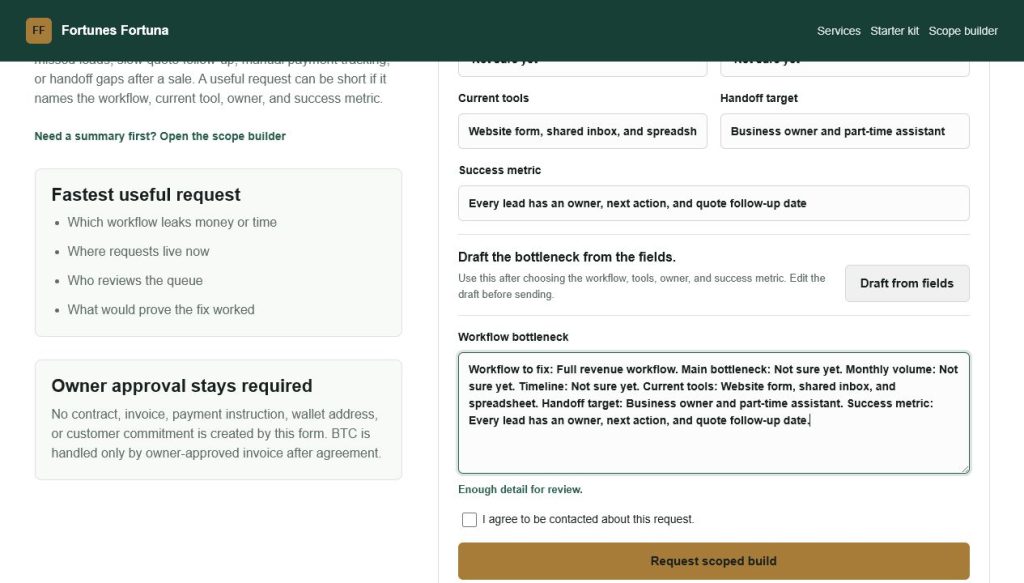Go to the Starter kit page
Screen dimensions: 1024x583
(894, 31)
